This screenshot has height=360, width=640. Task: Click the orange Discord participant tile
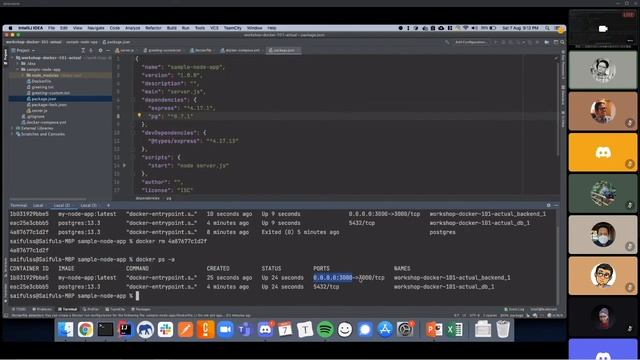click(603, 152)
